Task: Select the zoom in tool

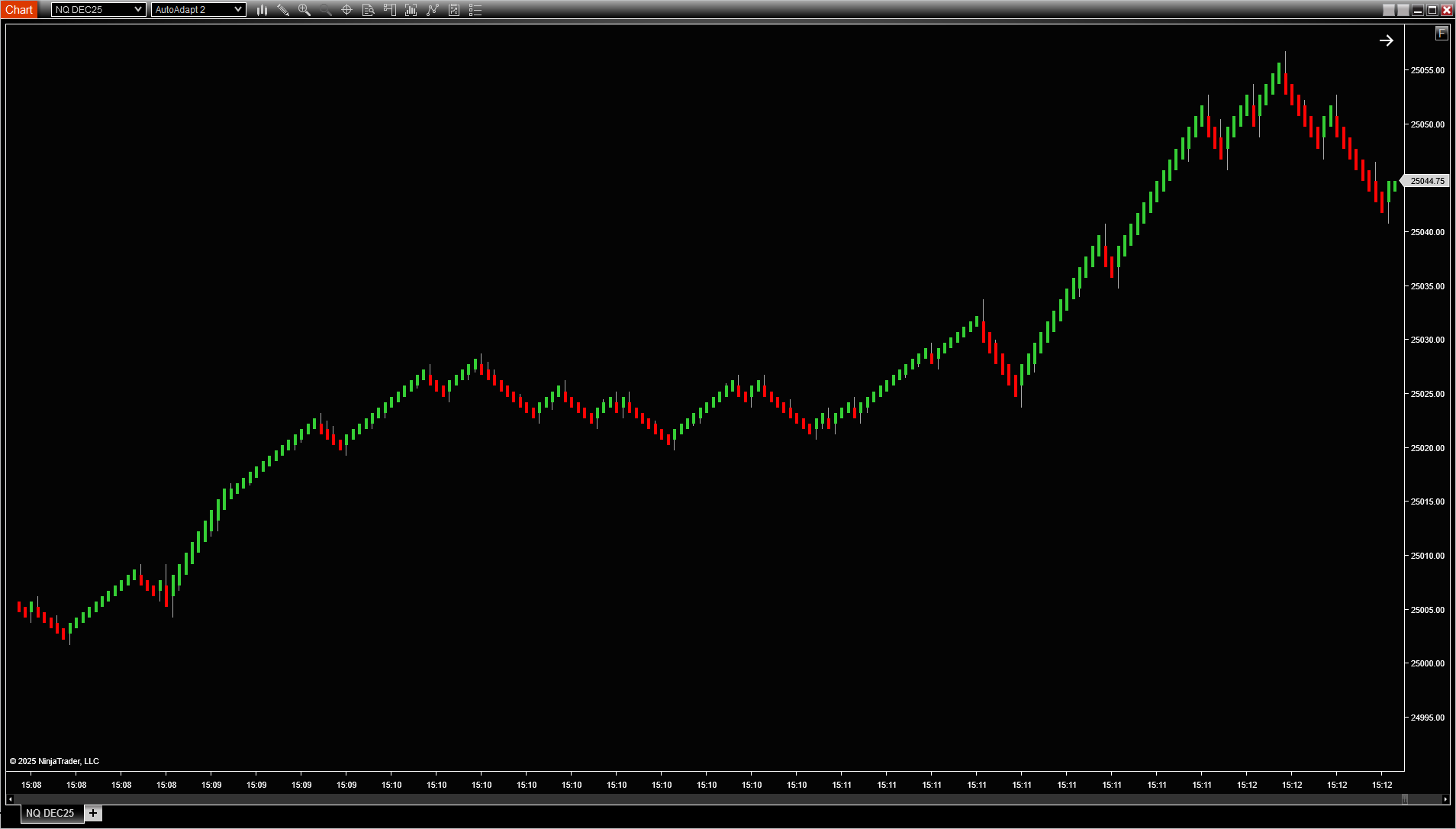Action: [304, 10]
